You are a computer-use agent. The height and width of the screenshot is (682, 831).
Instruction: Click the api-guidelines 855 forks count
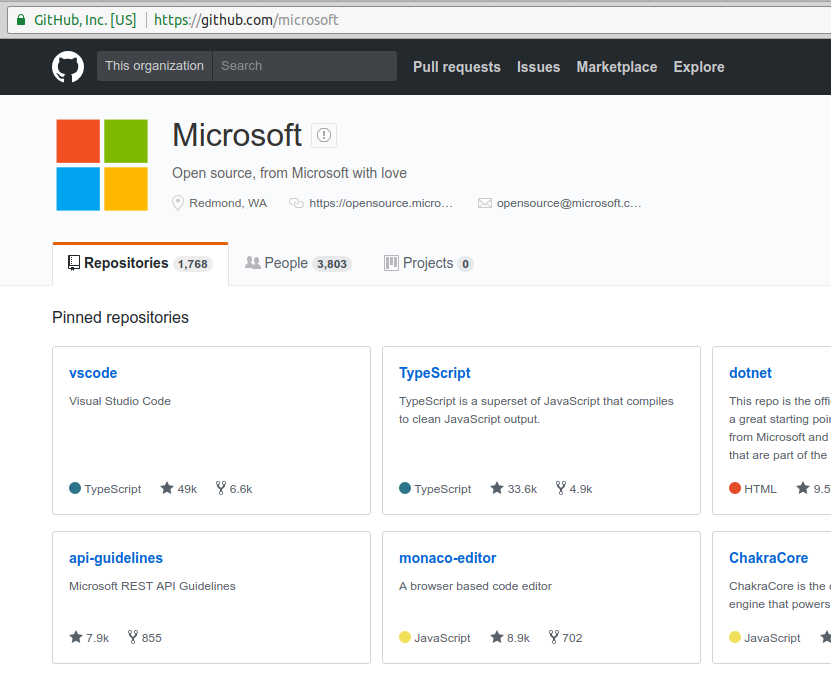152,637
